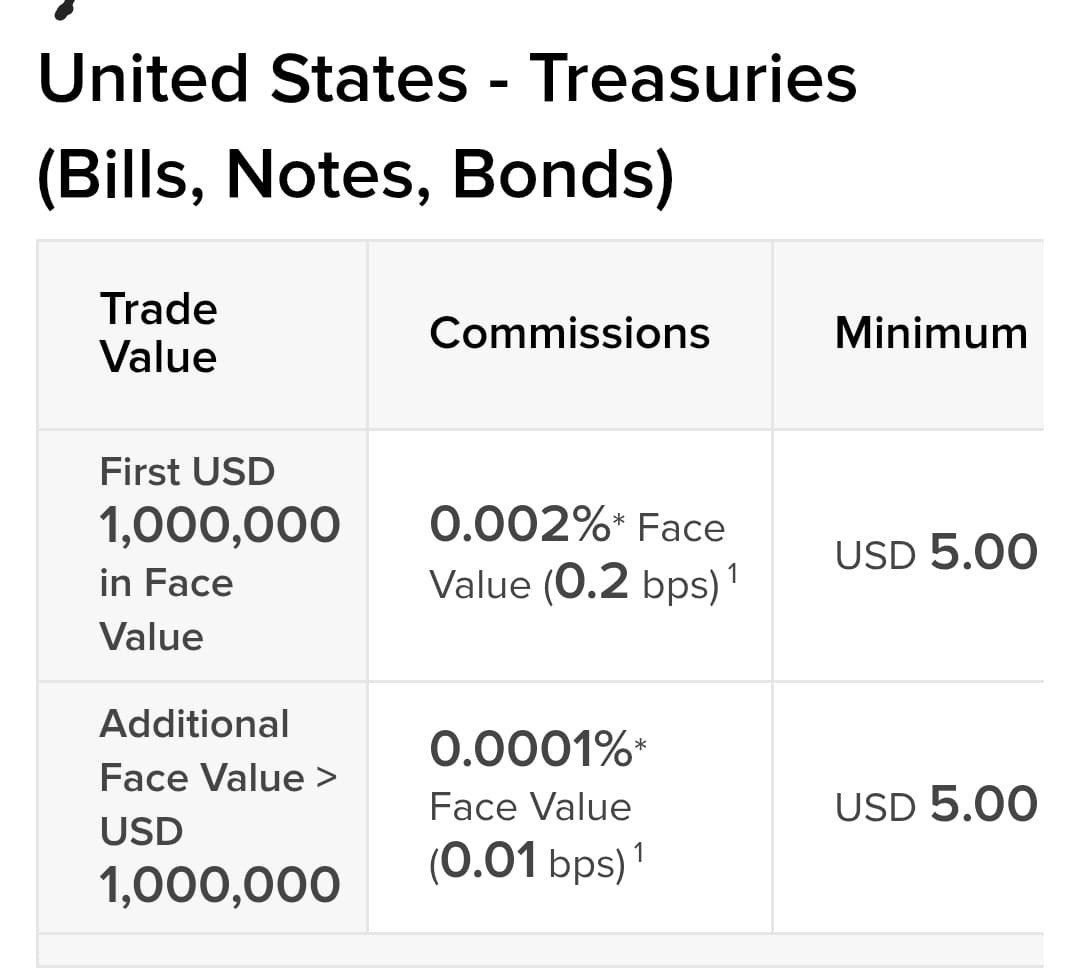Viewport: 1080px width, 968px height.
Task: Select the "Commissions" column header
Action: [x=569, y=333]
